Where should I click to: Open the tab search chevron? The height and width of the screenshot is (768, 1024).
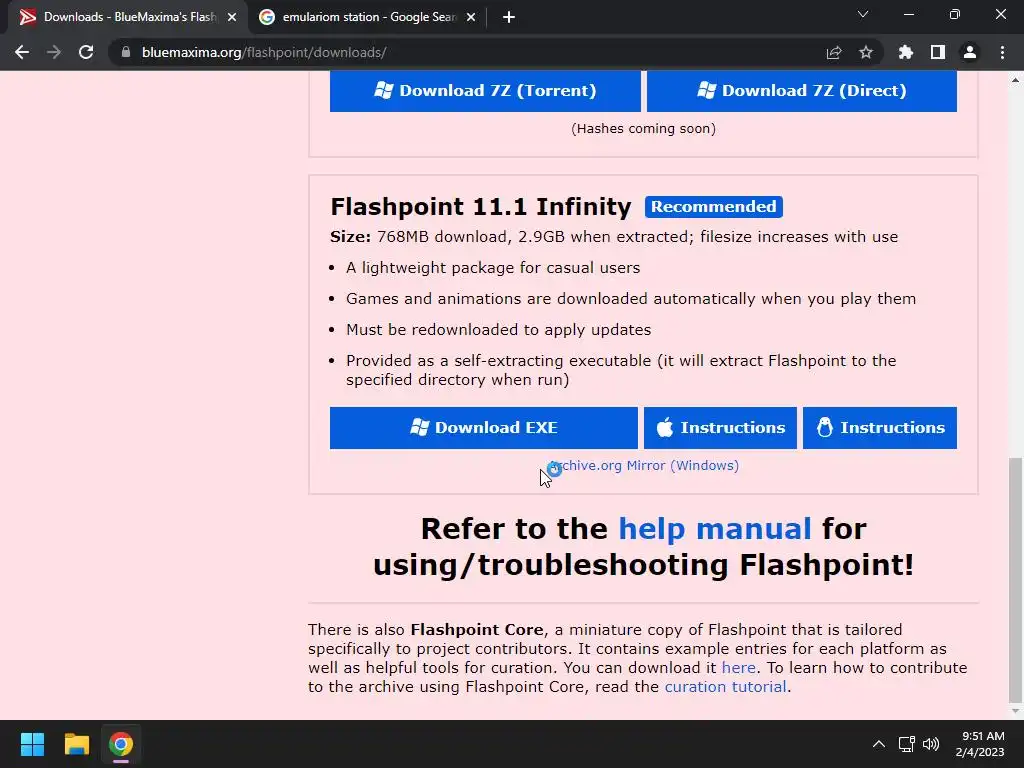[863, 14]
